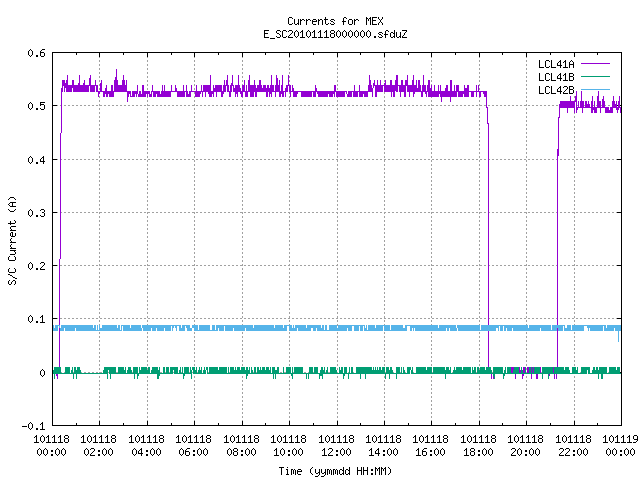Click the chart title "Currents for MEX"

(x=335, y=21)
